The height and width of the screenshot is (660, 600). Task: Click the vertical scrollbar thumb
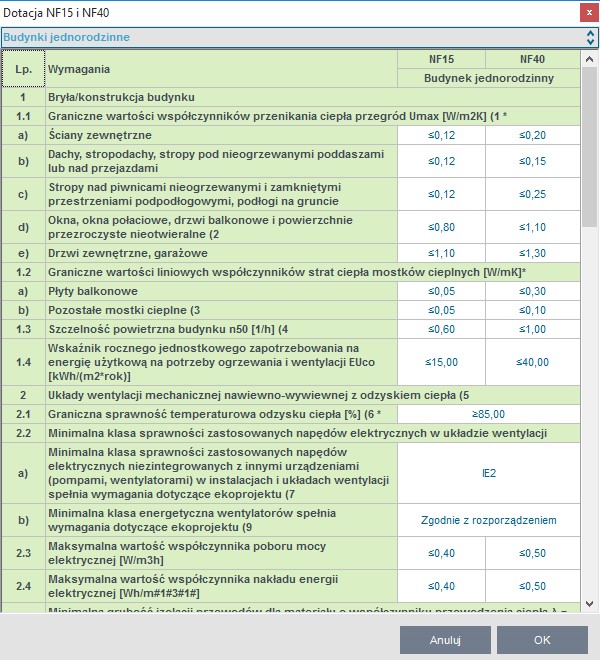[589, 147]
